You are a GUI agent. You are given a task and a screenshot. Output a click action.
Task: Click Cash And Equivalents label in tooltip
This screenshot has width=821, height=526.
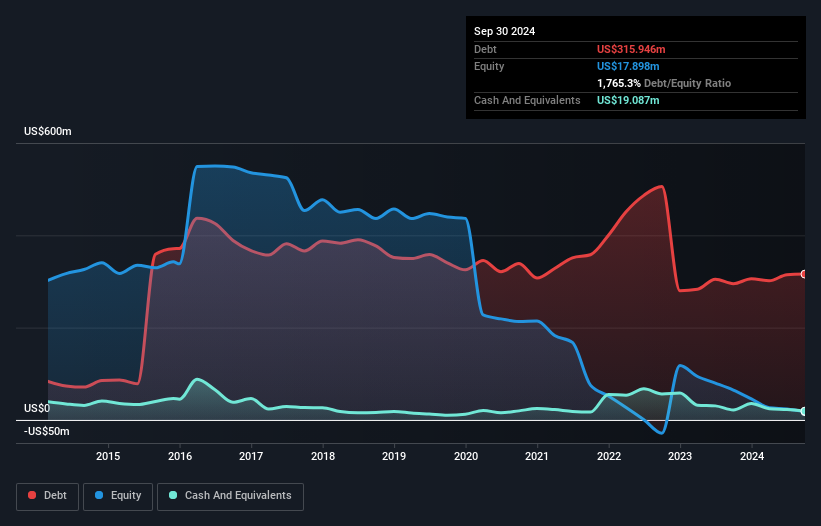coord(527,100)
